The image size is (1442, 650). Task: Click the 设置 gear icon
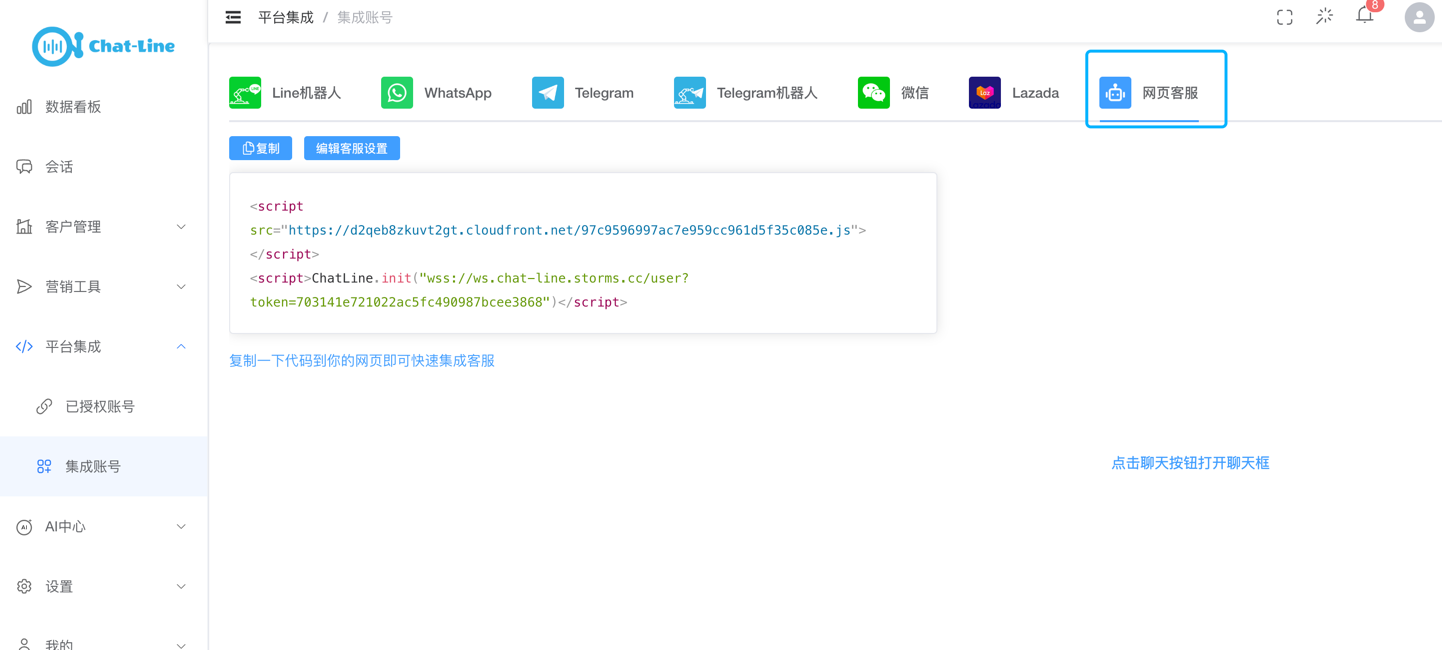pos(24,587)
